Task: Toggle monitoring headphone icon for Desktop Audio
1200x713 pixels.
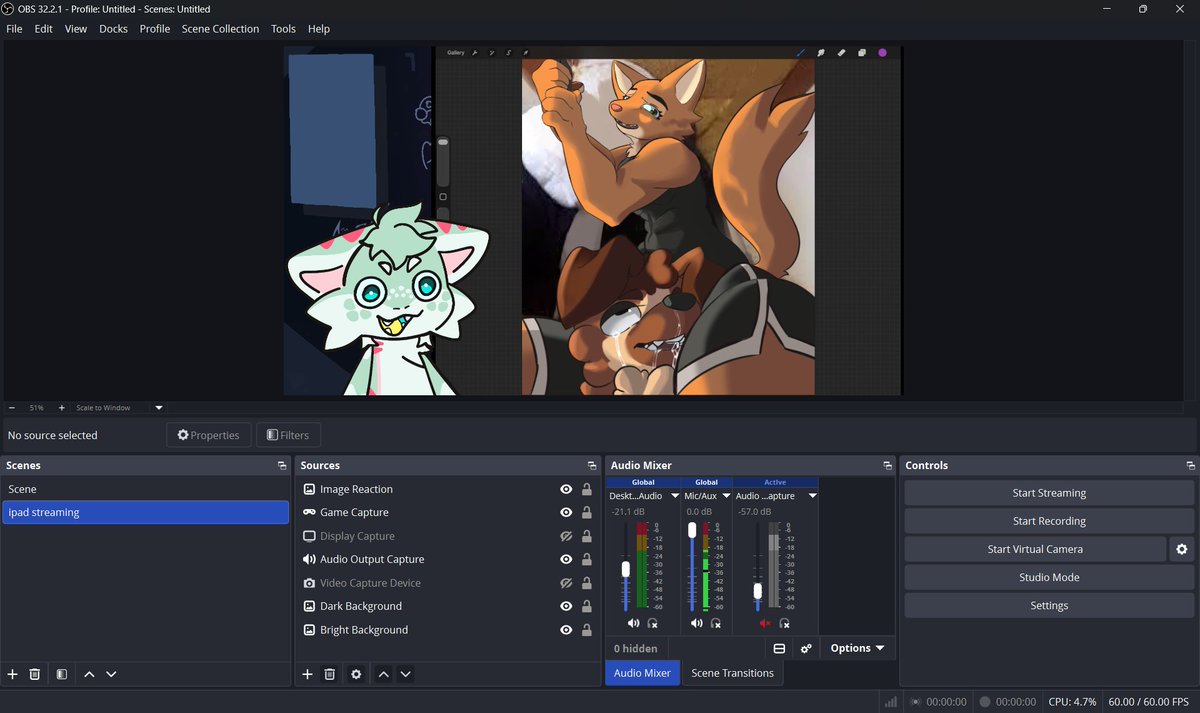Action: (653, 623)
